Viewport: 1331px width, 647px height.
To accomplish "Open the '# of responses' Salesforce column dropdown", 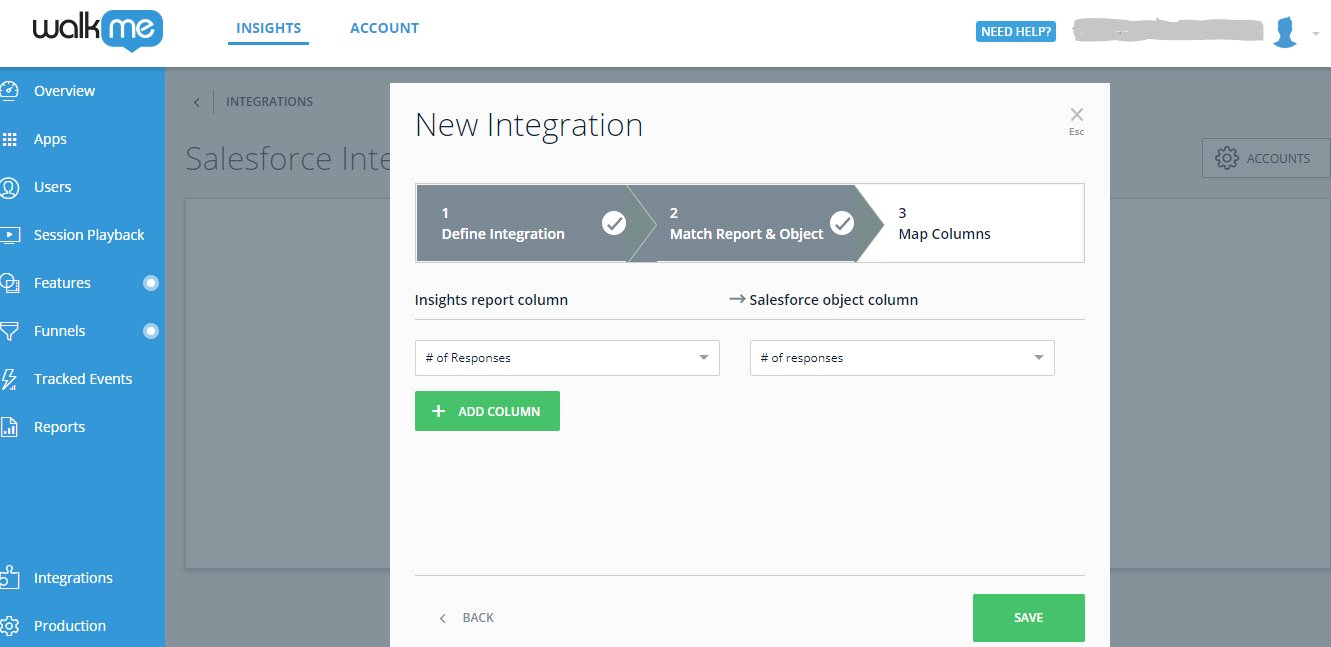I will coord(902,358).
